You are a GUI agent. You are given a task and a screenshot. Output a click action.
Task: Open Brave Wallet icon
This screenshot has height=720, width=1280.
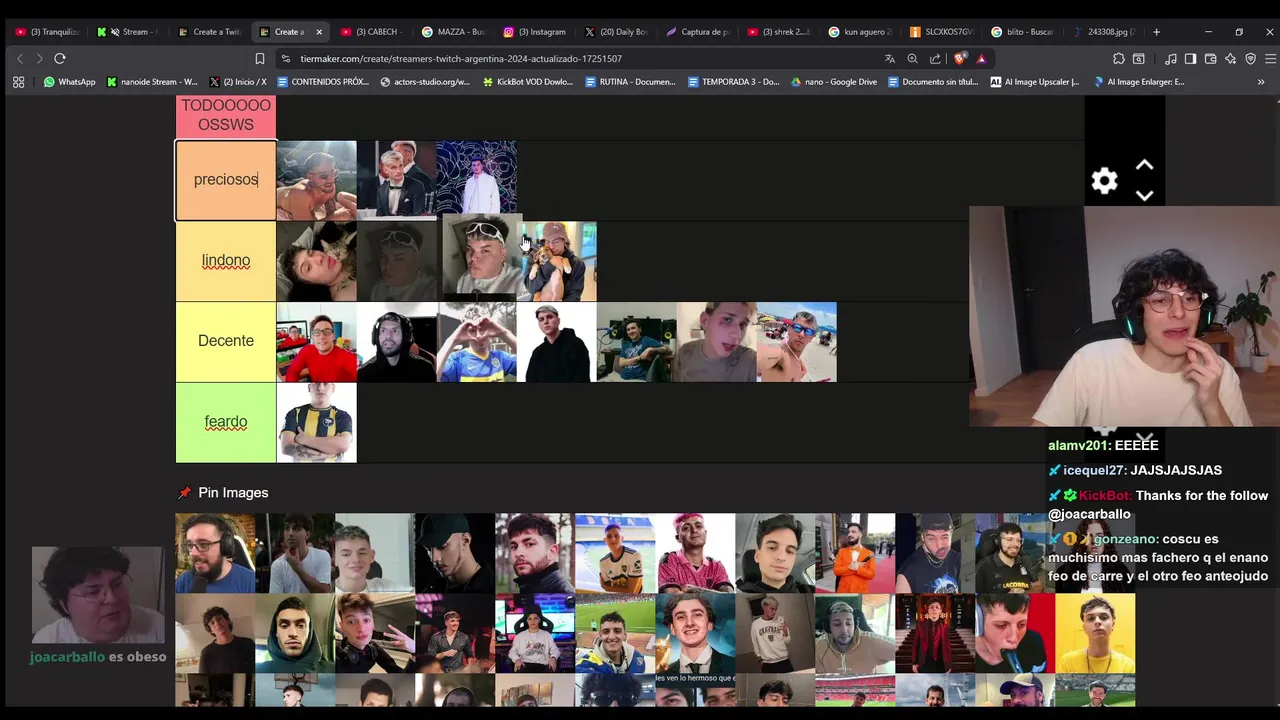pos(1210,59)
